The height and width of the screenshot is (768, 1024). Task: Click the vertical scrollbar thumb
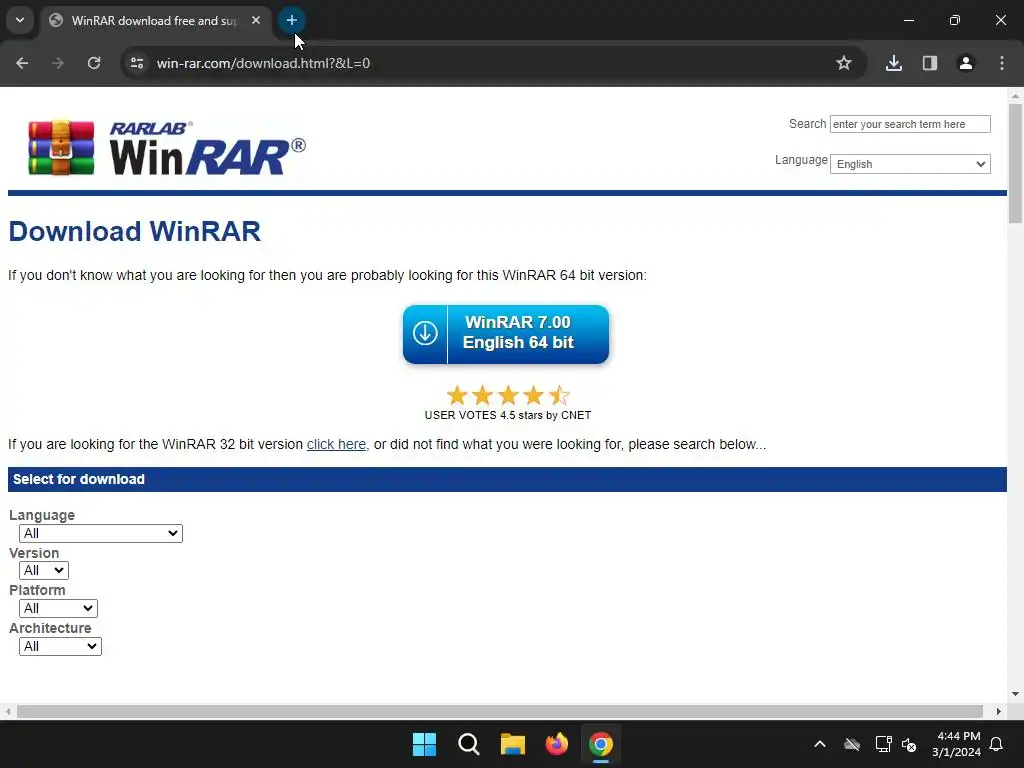1015,163
